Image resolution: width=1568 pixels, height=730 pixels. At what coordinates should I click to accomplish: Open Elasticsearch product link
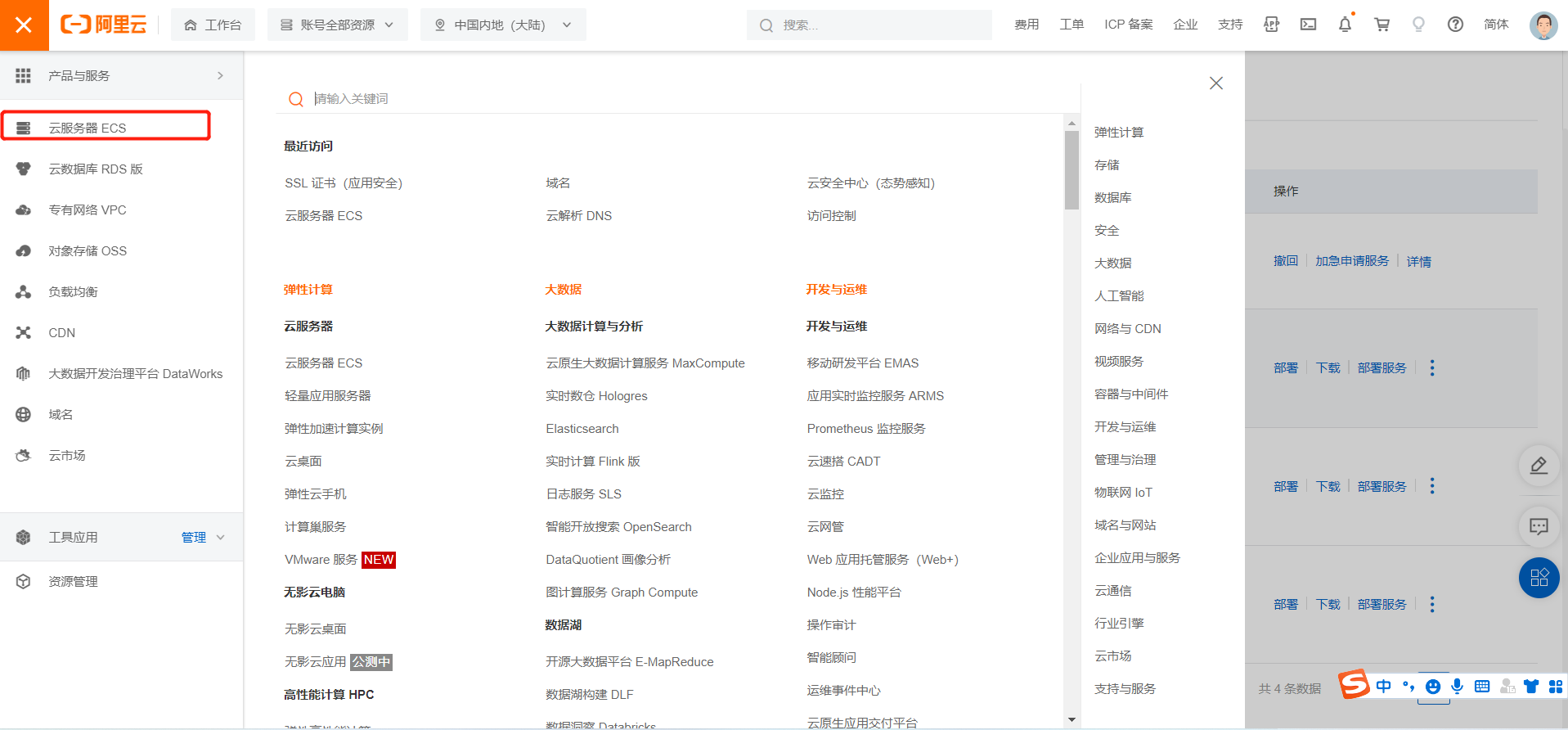pos(582,428)
